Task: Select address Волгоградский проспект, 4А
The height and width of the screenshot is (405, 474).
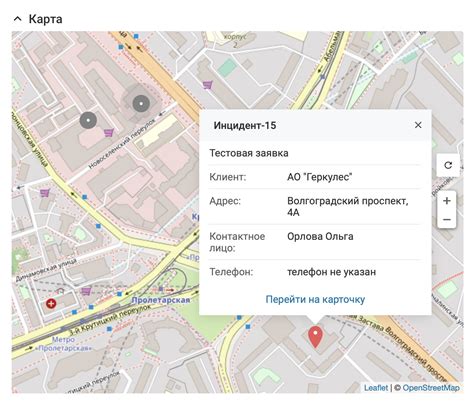Action: [x=348, y=206]
